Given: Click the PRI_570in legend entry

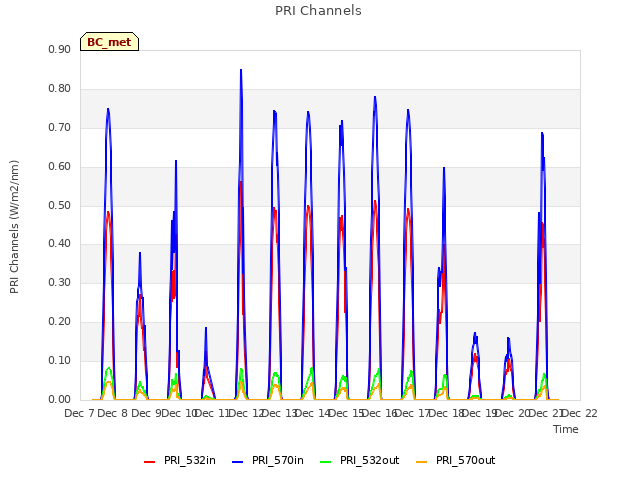Looking at the screenshot, I should click(x=268, y=461).
